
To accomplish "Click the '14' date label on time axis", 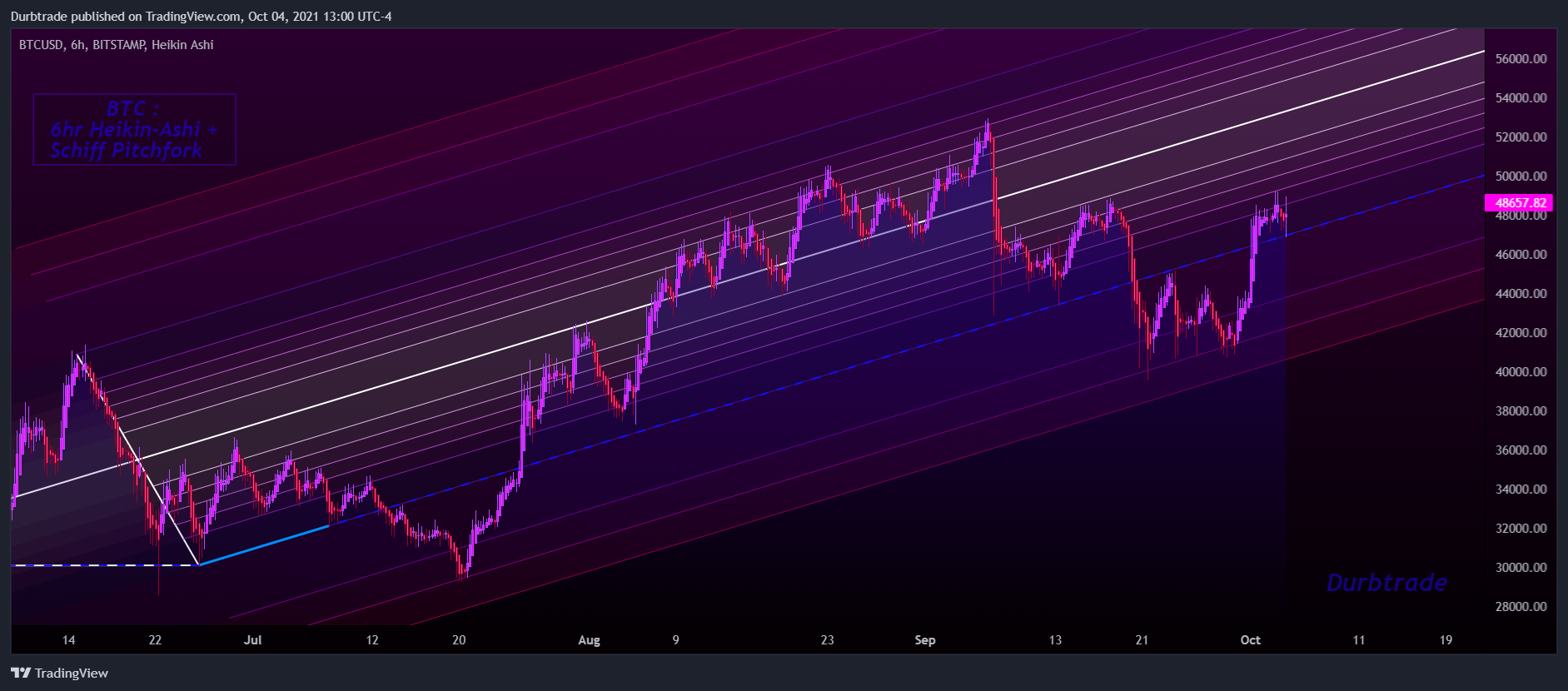I will click(68, 640).
